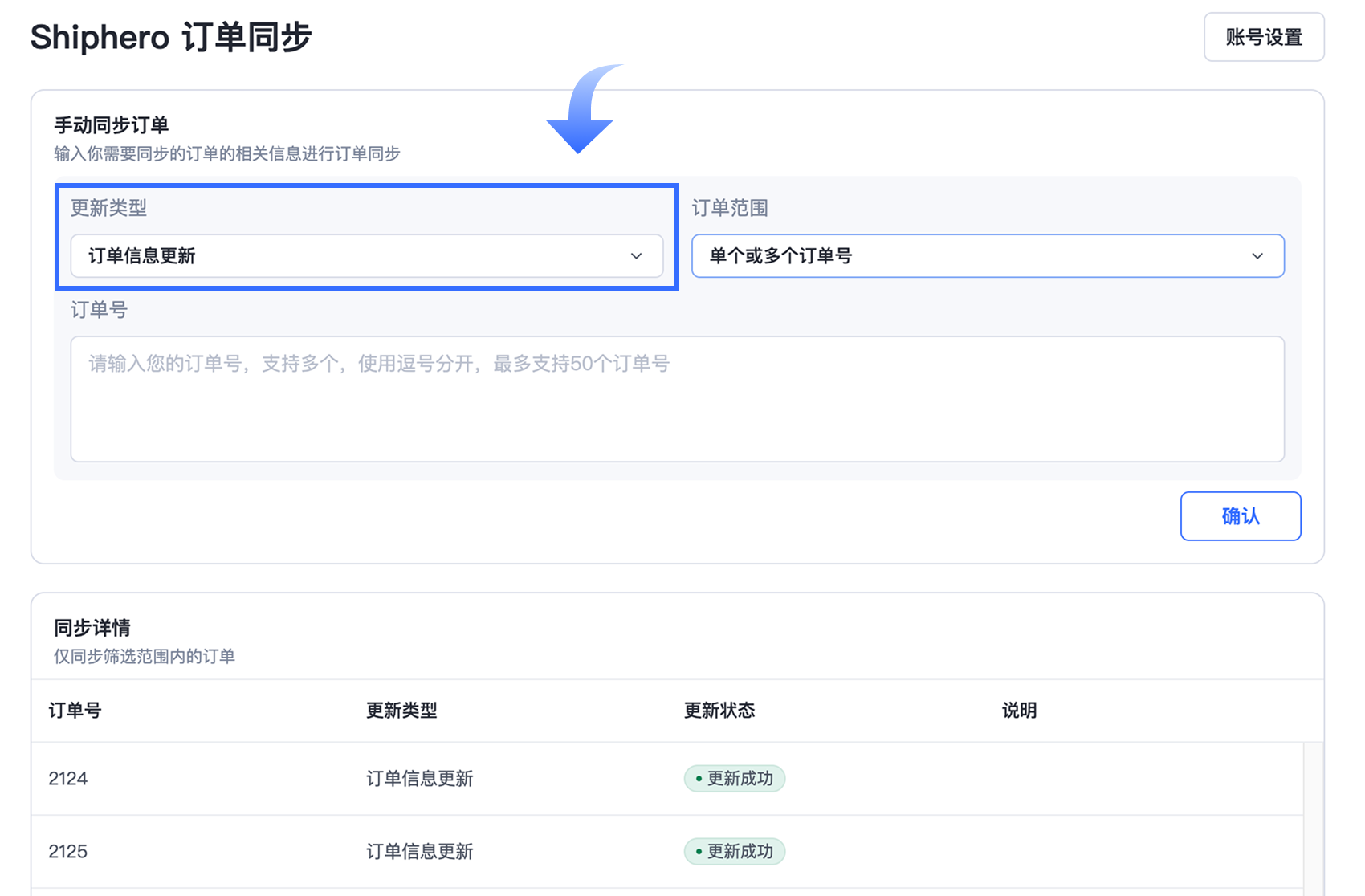This screenshot has width=1365, height=896.
Task: Select order number 2125 cell
Action: point(68,852)
